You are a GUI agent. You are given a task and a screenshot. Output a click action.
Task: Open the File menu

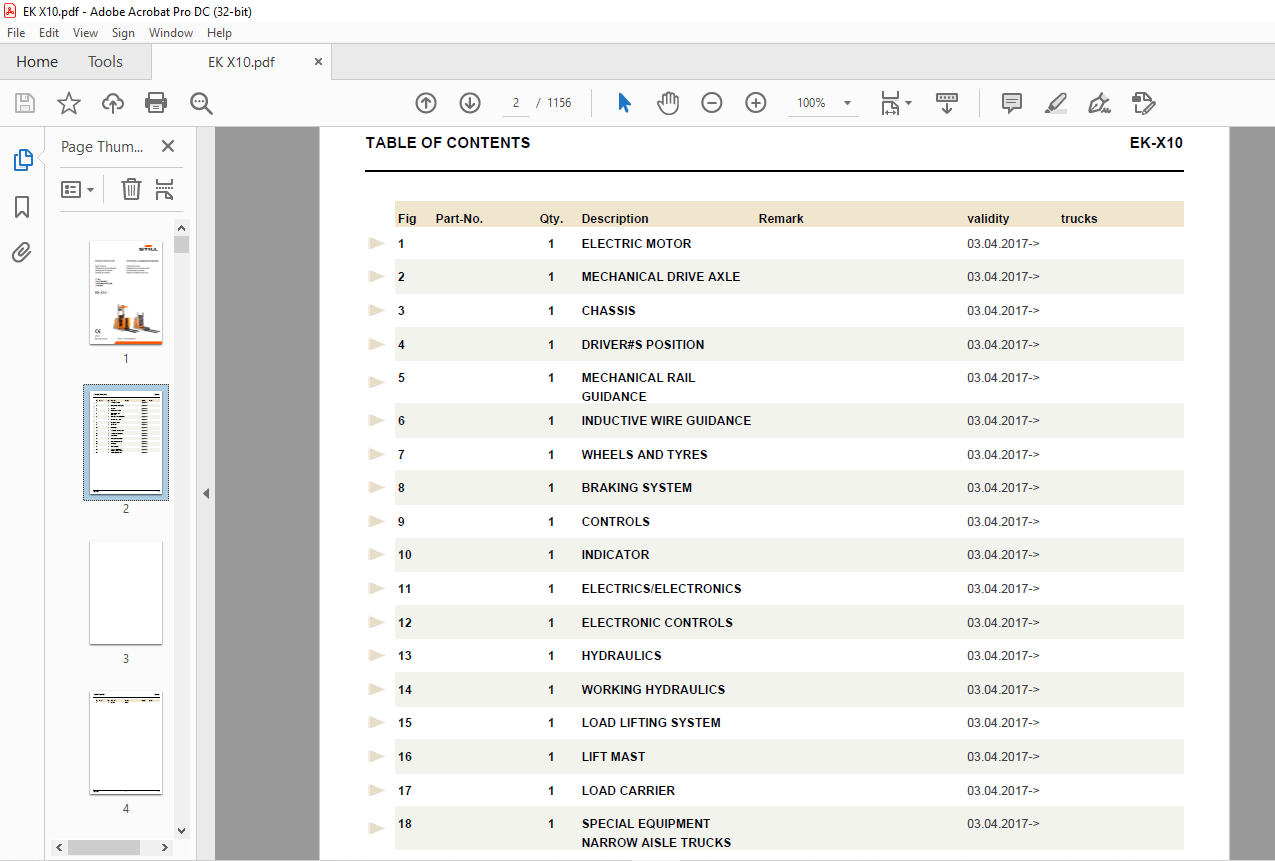coord(16,33)
